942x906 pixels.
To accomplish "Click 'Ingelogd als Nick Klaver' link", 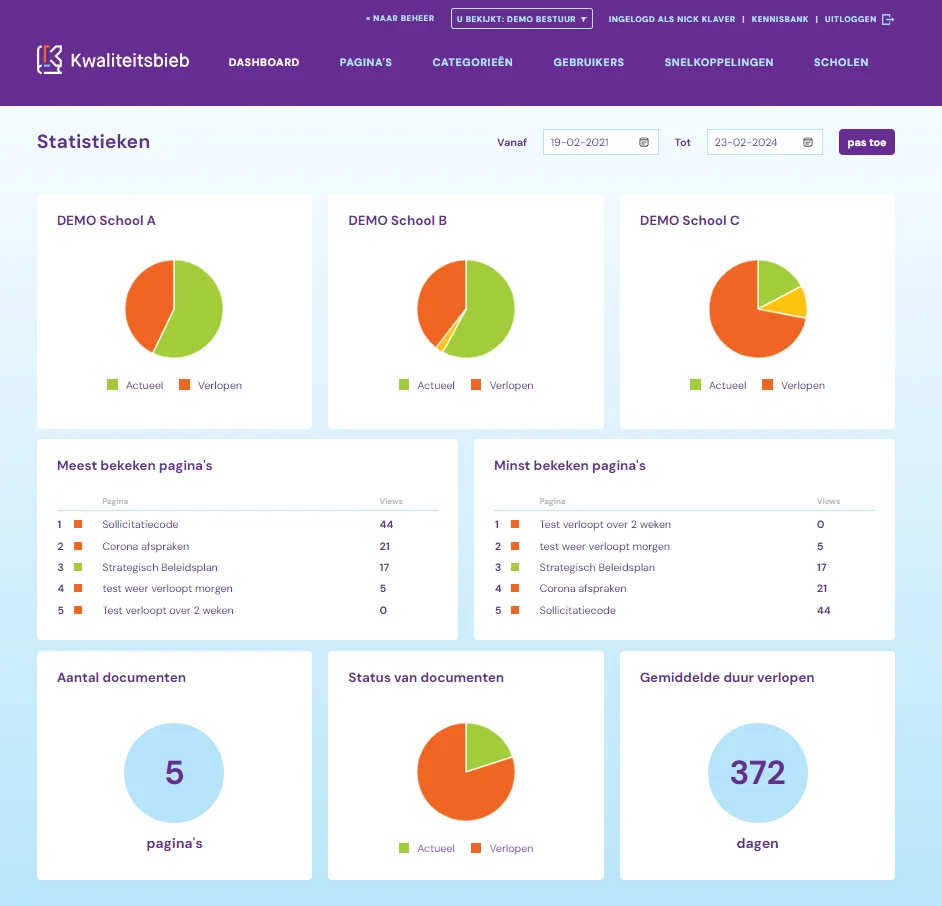I will click(x=672, y=19).
